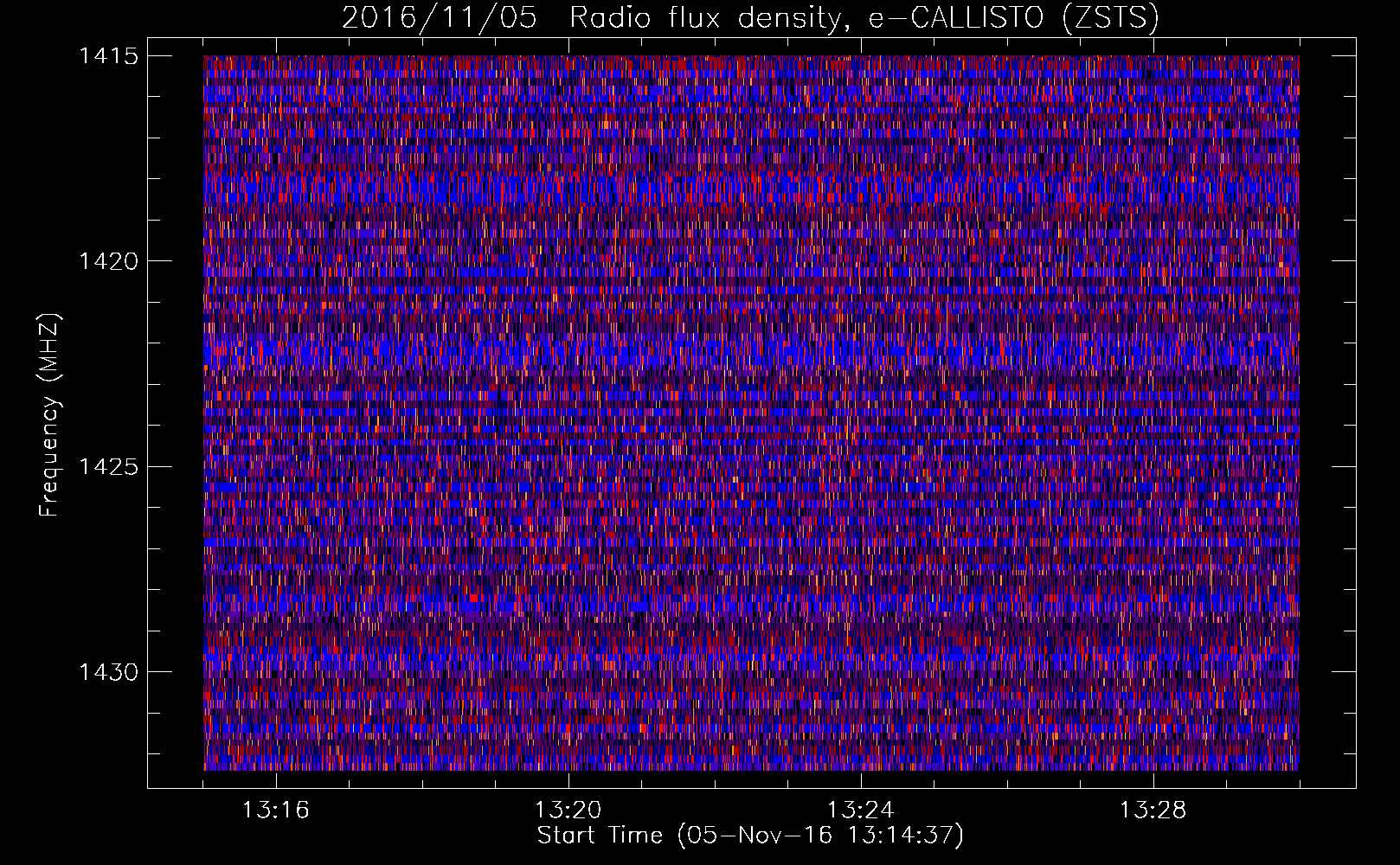Screen dimensions: 1400x865
Task: Click the 'Start Time (05-Nov-16 13:14:37)' caption
Action: click(x=750, y=836)
